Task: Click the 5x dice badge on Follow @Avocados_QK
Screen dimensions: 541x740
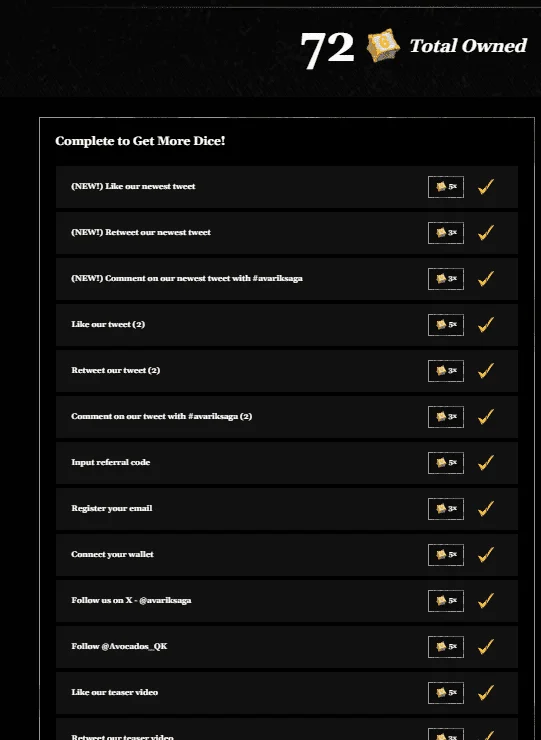Action: [446, 647]
